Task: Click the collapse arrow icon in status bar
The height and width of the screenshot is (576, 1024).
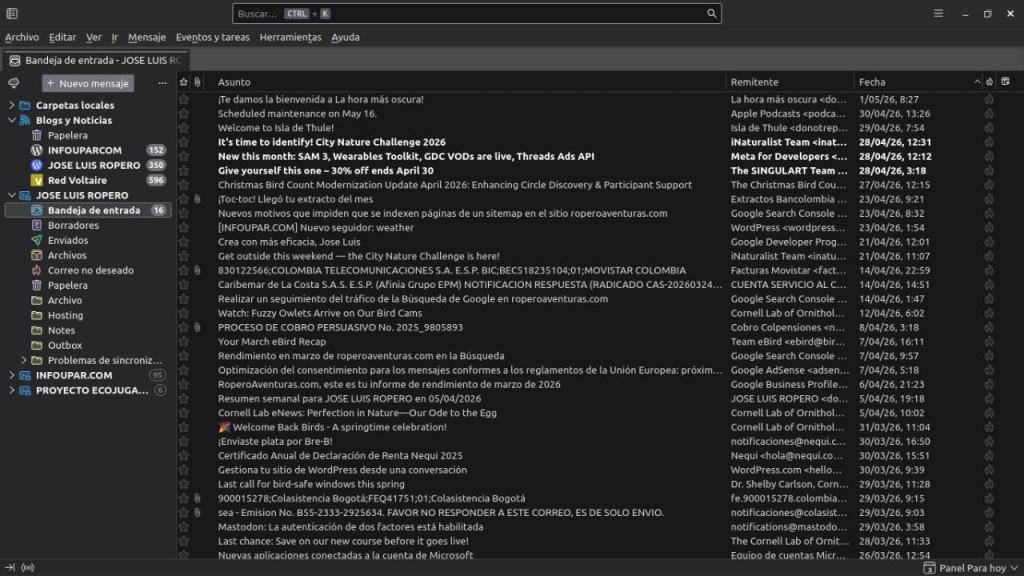Action: (x=10, y=568)
